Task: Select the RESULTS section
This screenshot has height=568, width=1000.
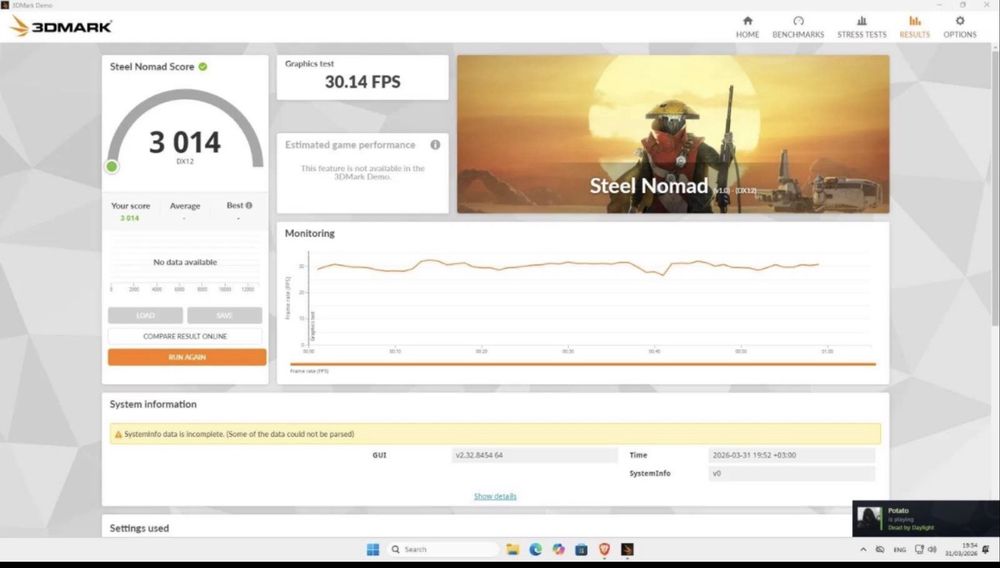Action: click(x=915, y=27)
